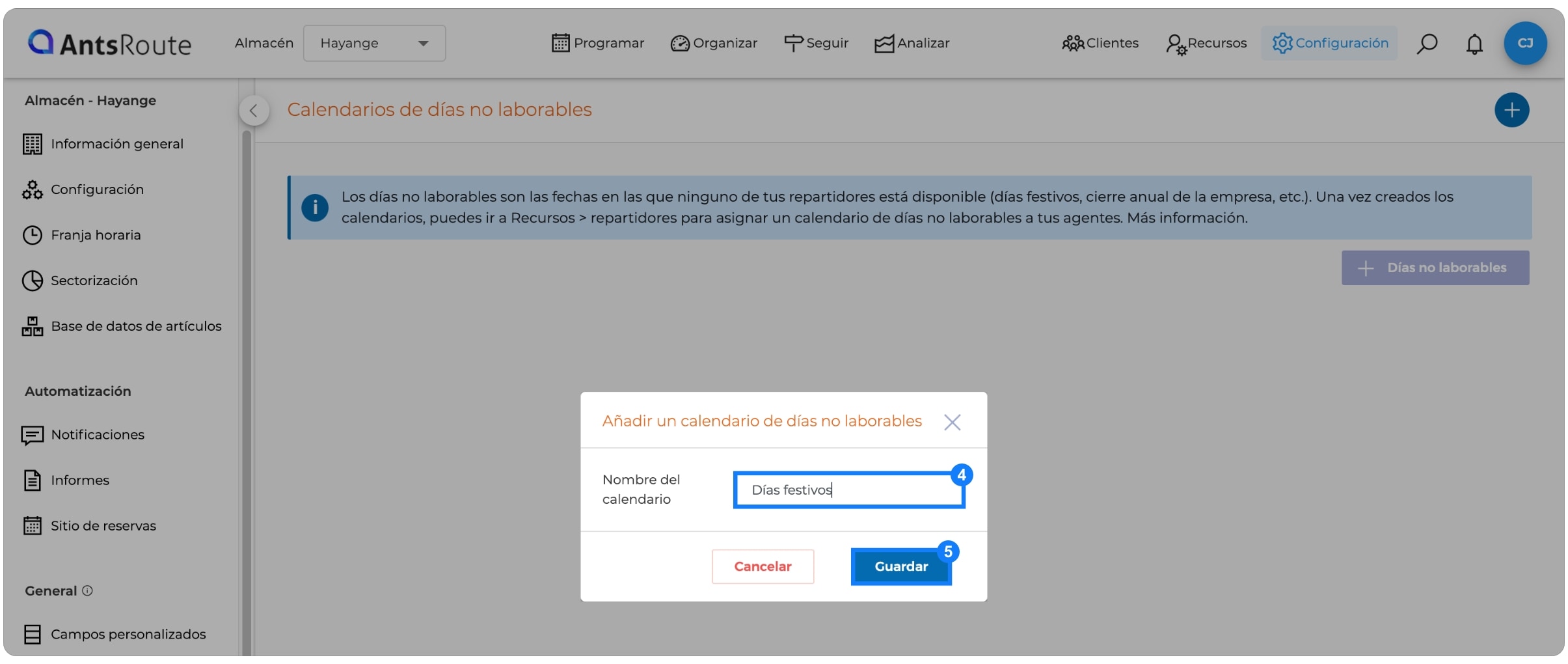Open notifications bell icon
1568x664 pixels.
tap(1474, 44)
